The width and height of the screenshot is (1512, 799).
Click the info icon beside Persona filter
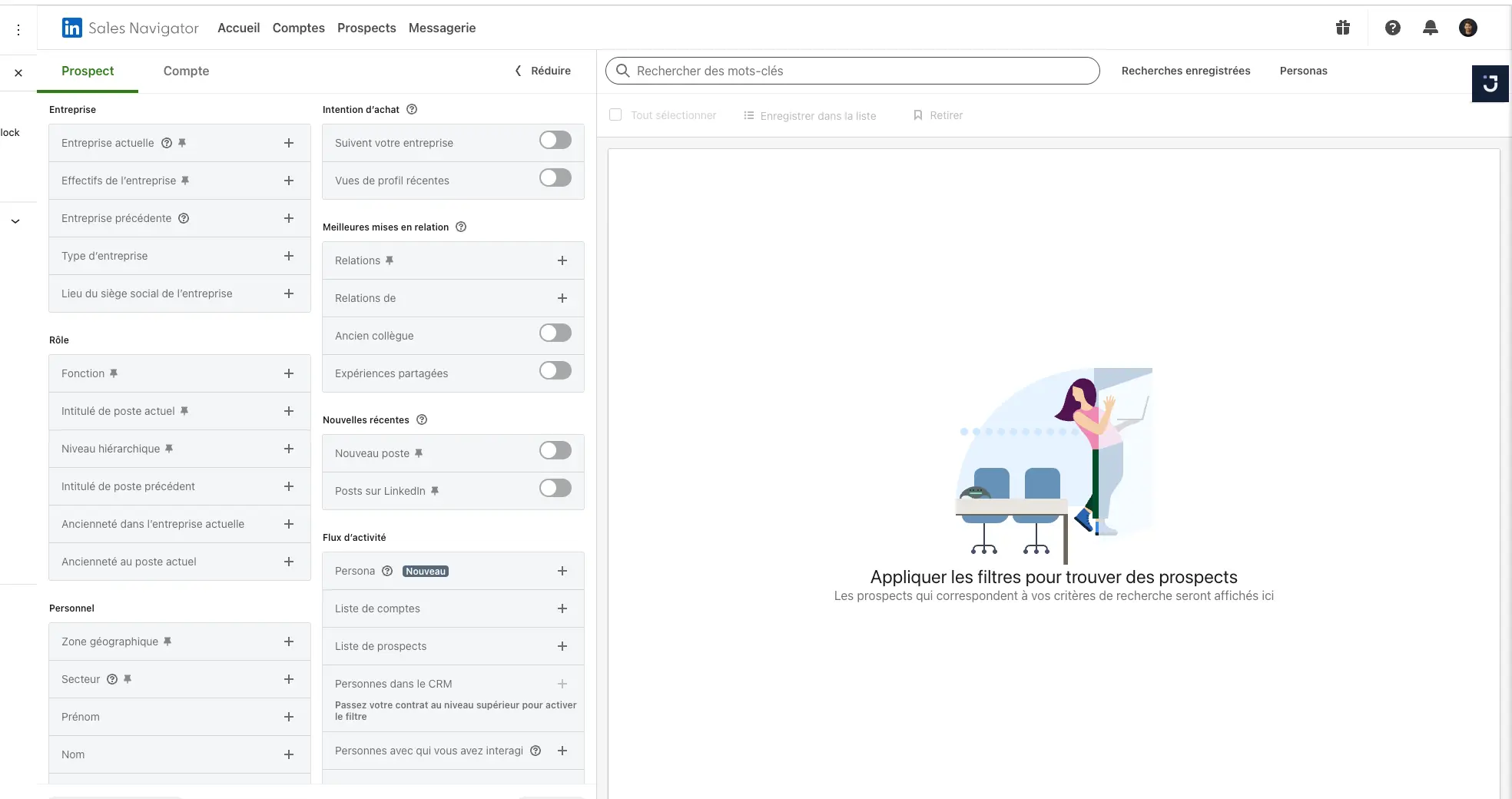coord(387,572)
